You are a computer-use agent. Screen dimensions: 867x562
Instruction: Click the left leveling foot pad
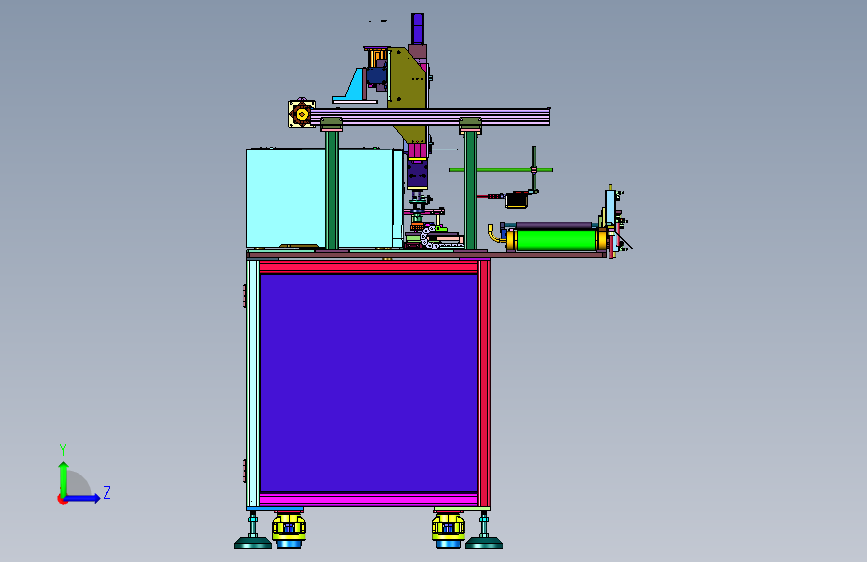point(253,543)
